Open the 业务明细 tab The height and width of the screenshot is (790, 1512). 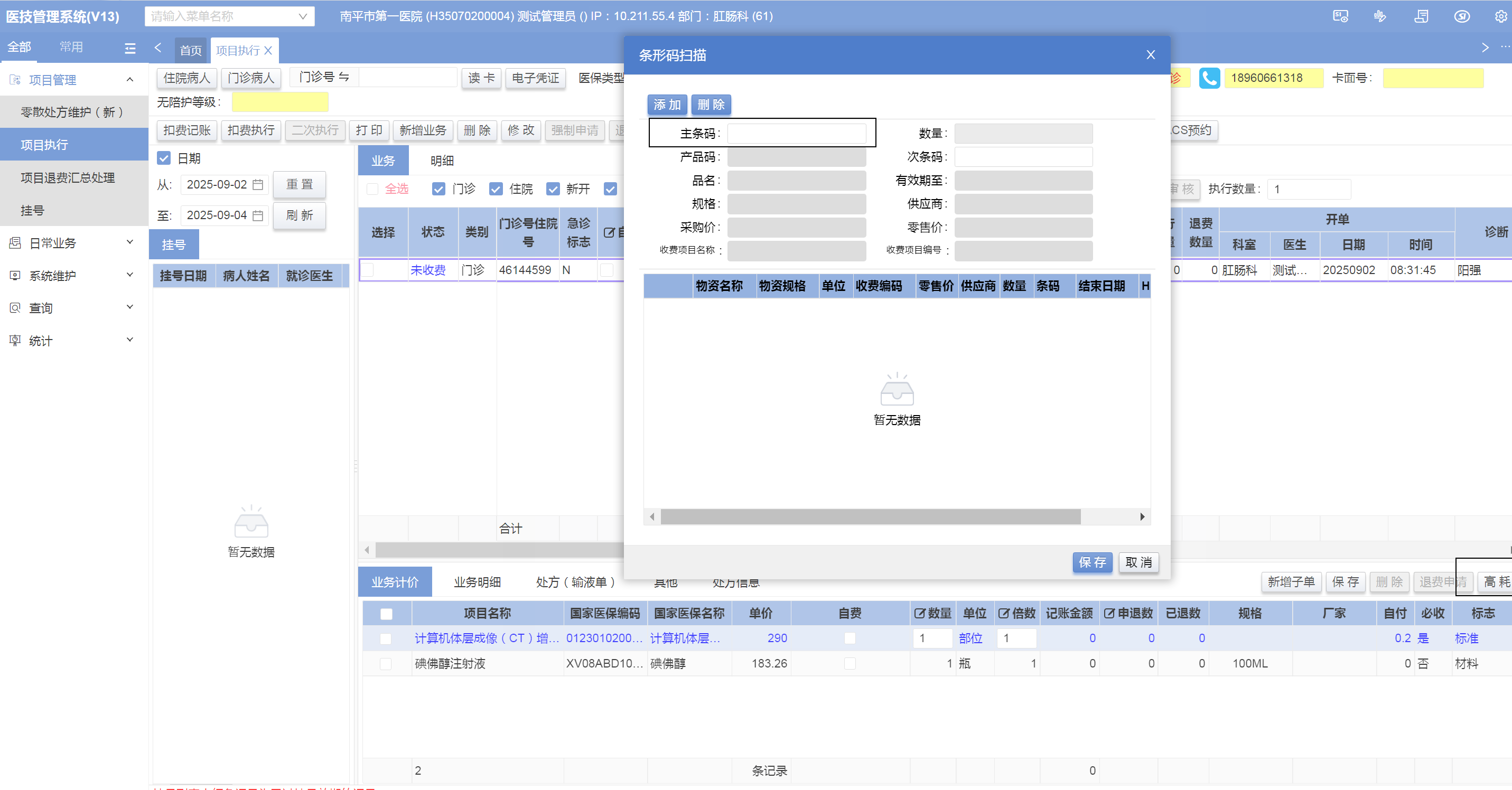pos(477,582)
